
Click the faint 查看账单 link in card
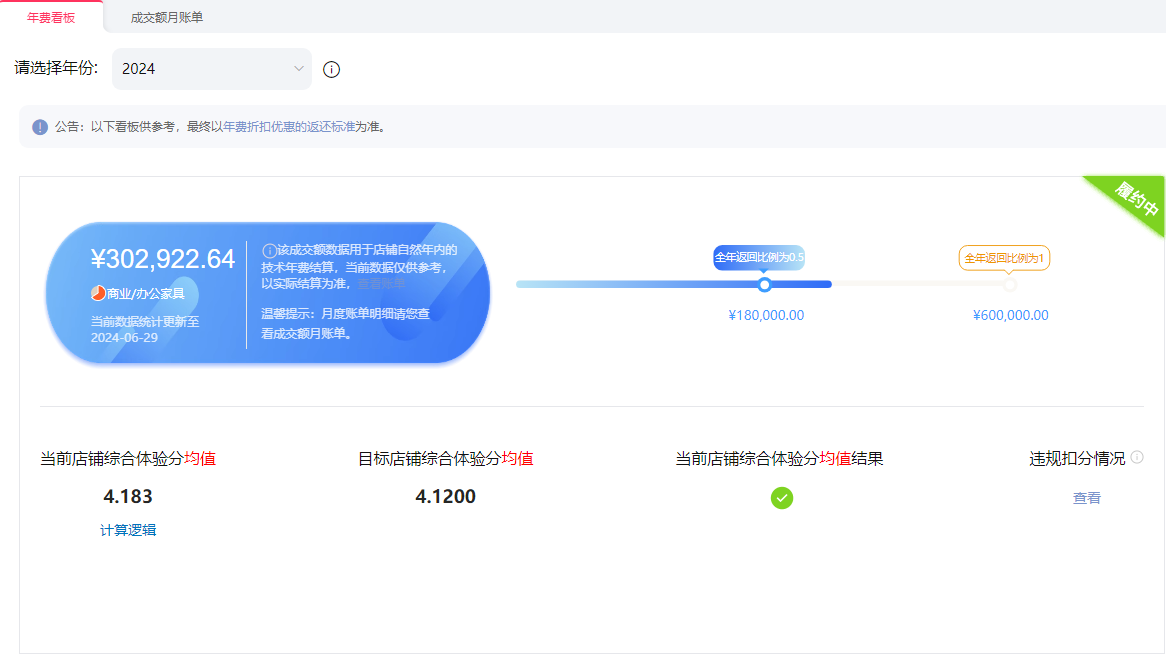point(381,284)
